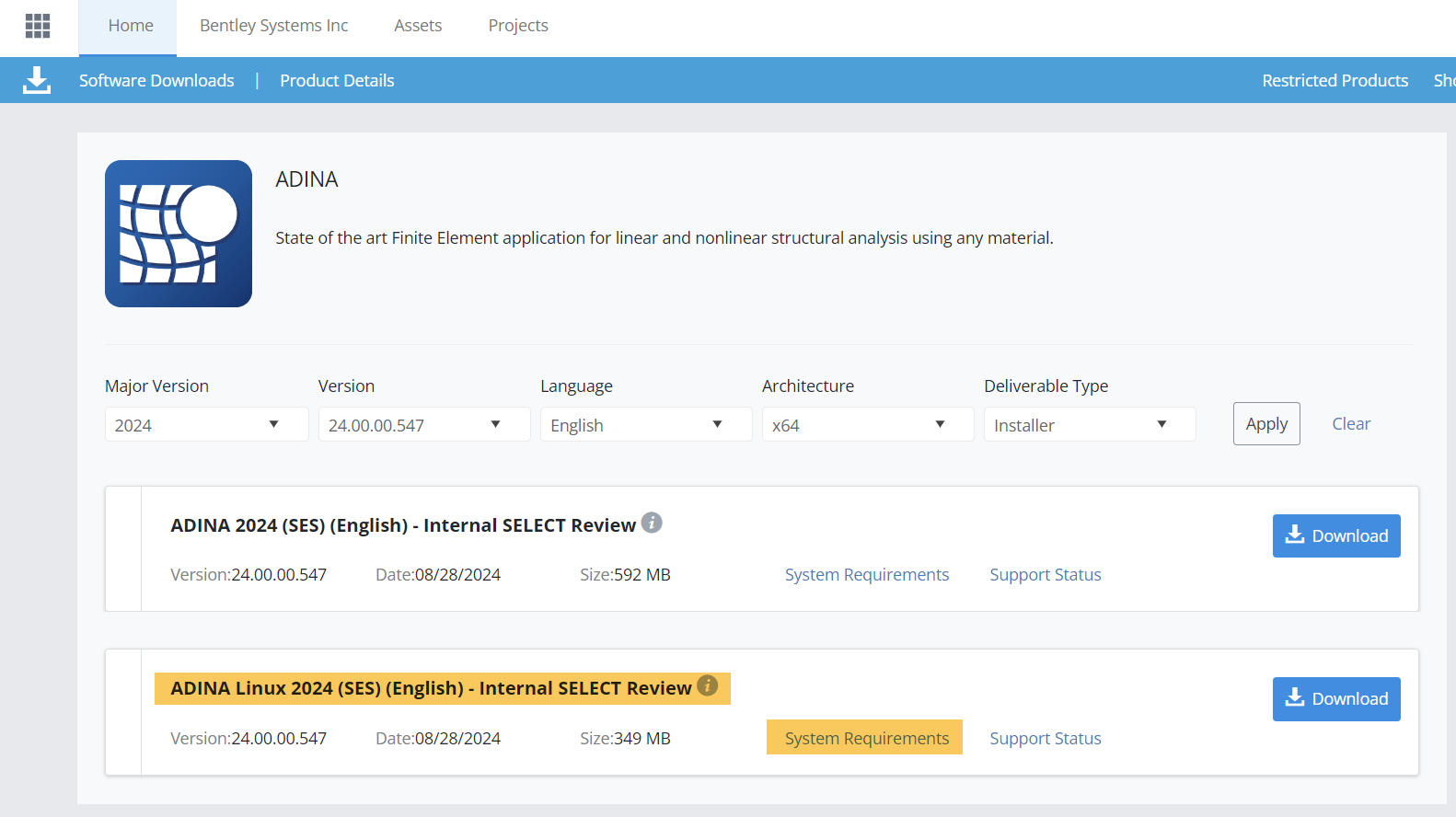Click the Apply filter button
Viewport: 1456px width, 817px height.
point(1266,424)
